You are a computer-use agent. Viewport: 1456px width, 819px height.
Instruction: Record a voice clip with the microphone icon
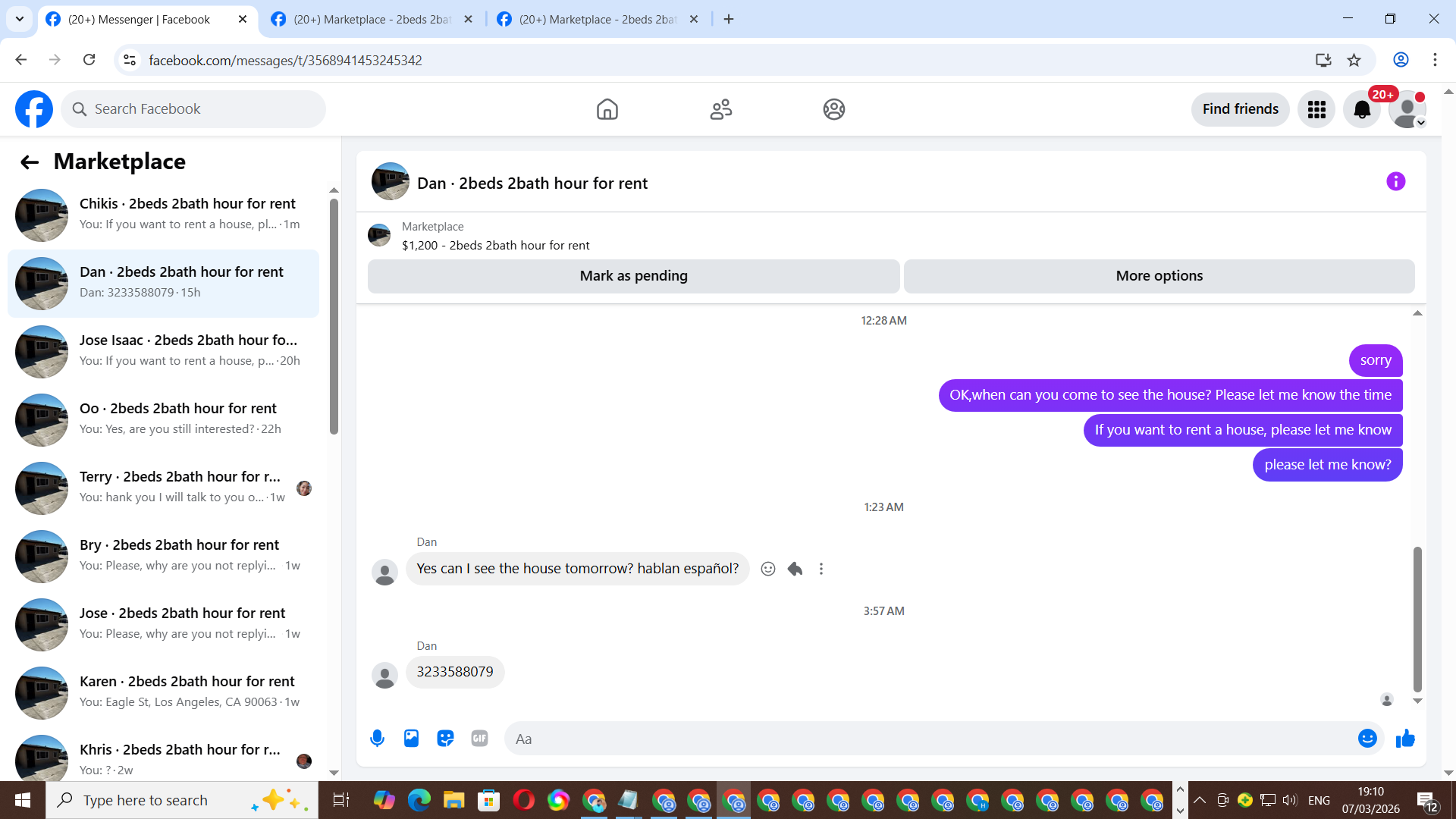(x=377, y=738)
